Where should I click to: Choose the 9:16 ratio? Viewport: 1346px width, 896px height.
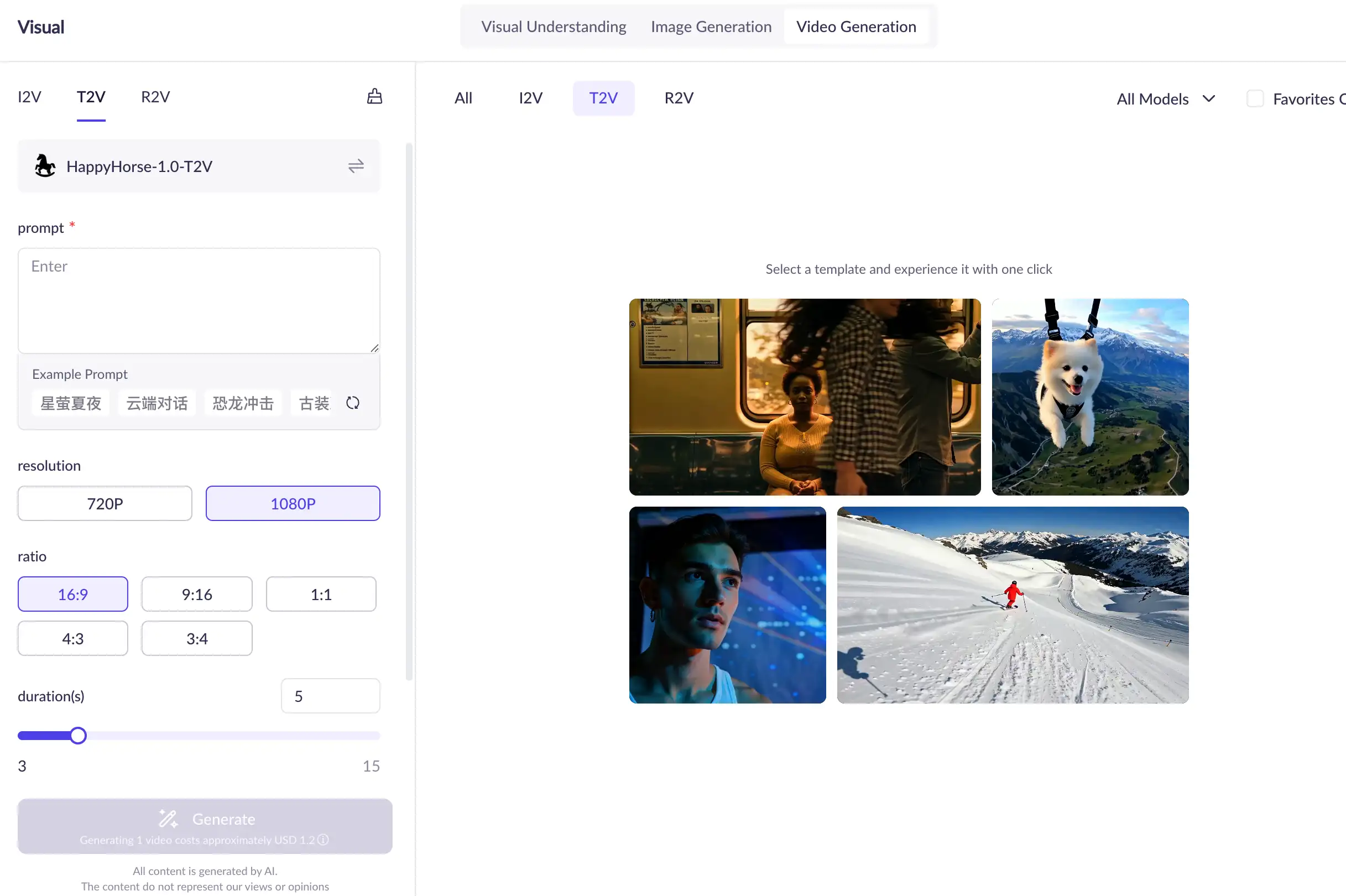[197, 593]
